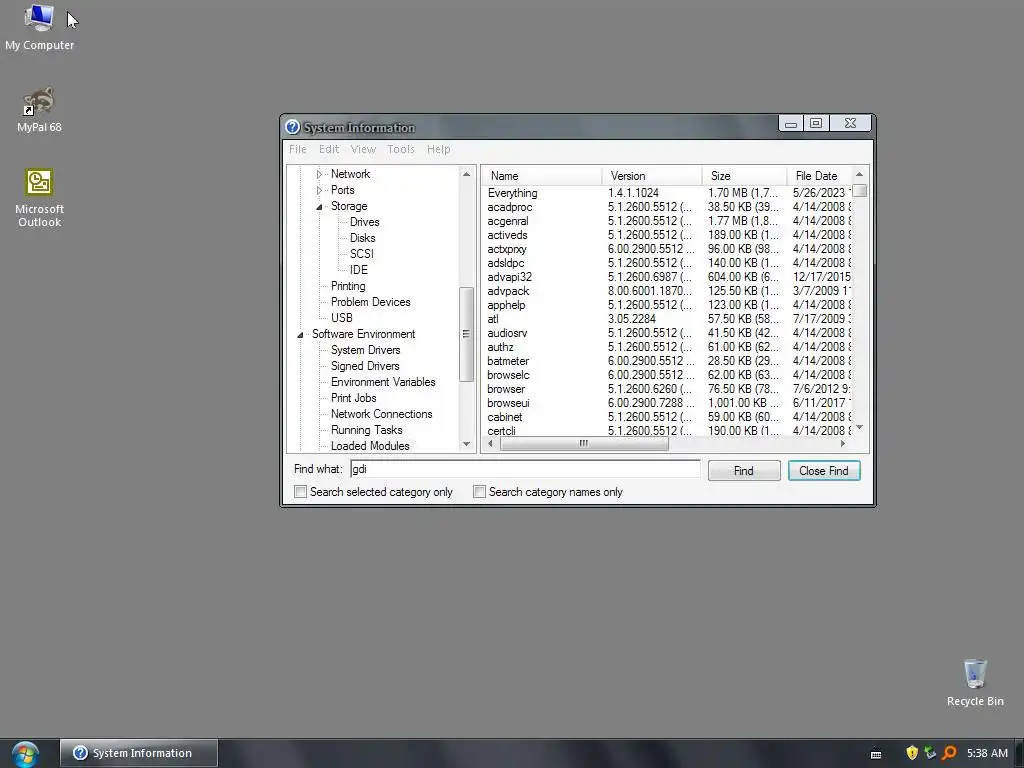Sort list by Name column header
Viewport: 1024px width, 768px height.
[x=542, y=176]
